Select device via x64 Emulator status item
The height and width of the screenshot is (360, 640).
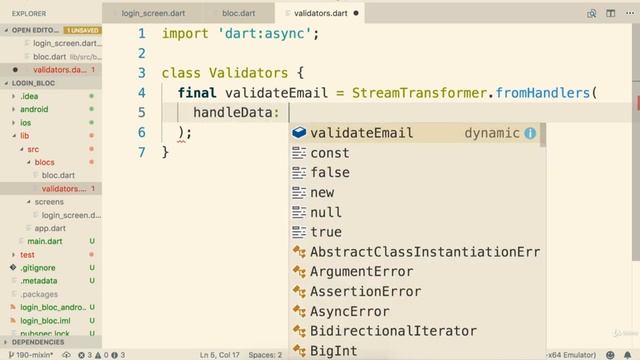point(571,355)
